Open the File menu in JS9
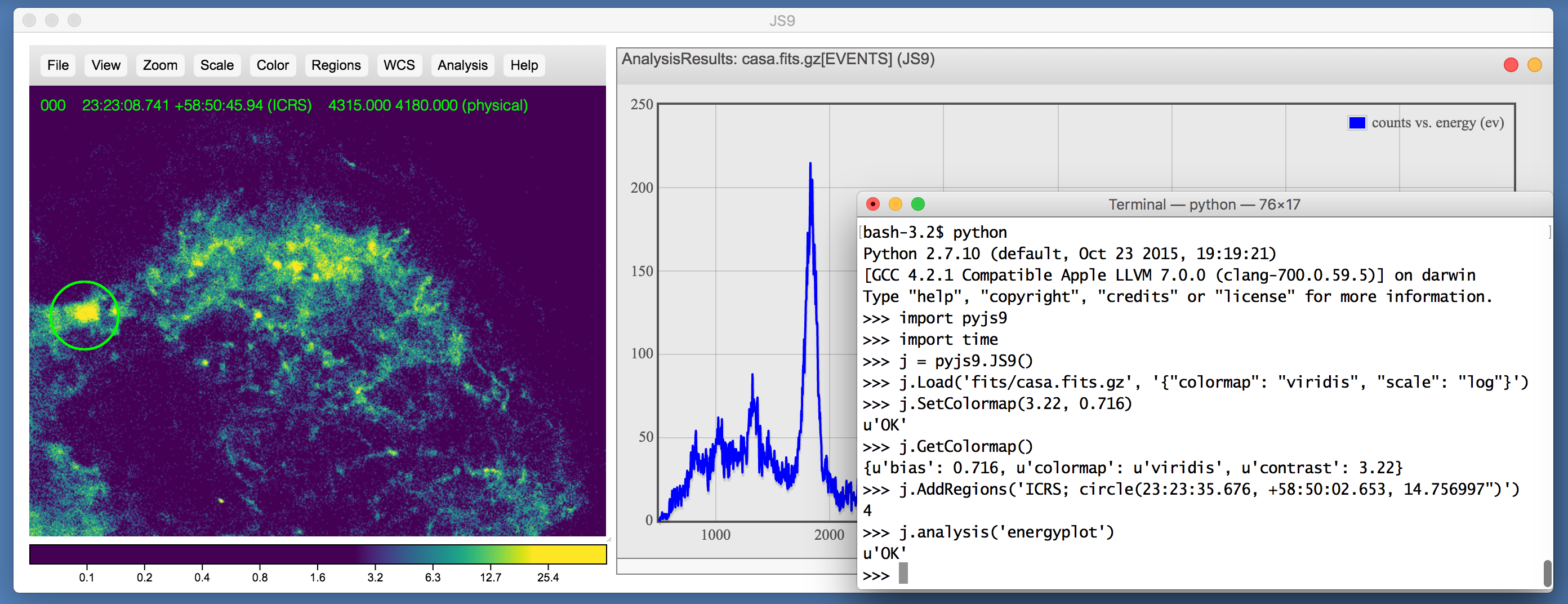This screenshot has width=1568, height=604. [x=58, y=65]
